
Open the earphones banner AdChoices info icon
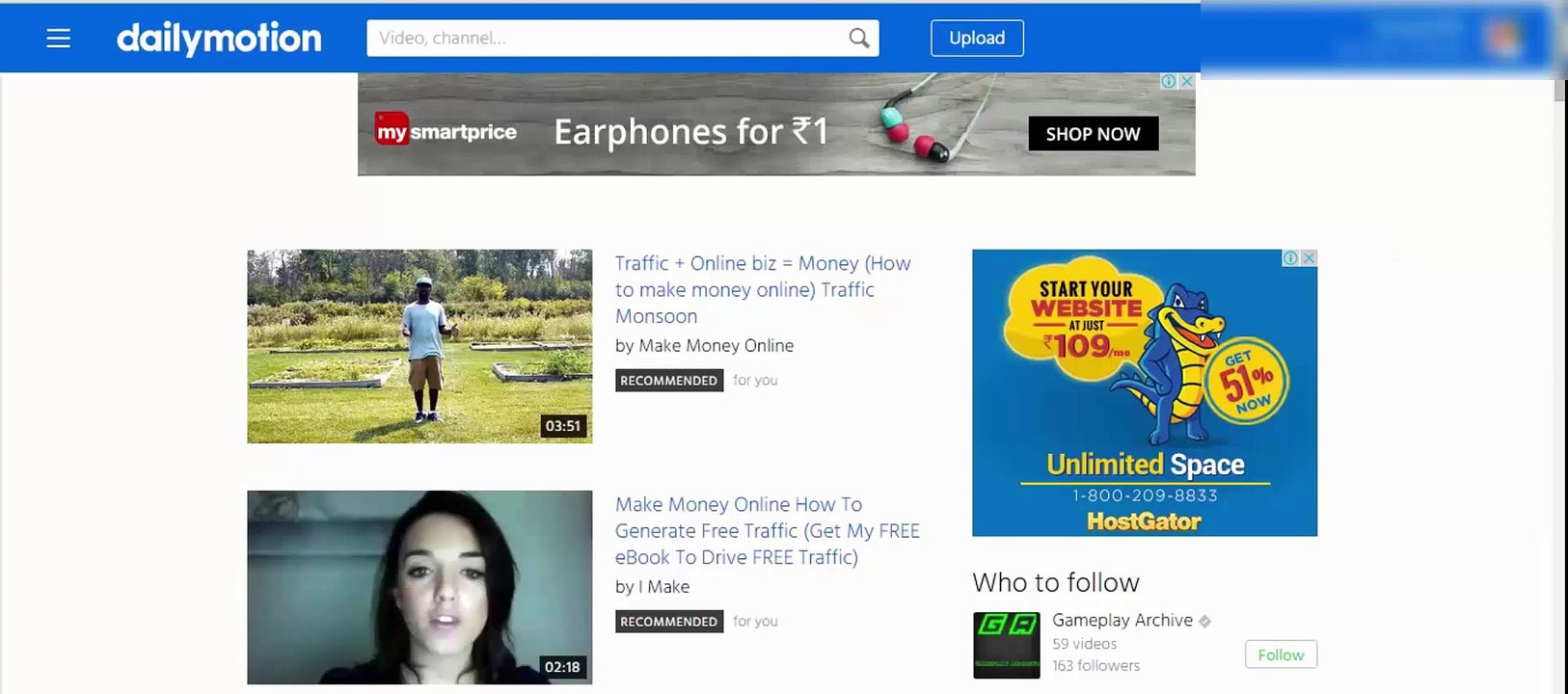click(1169, 81)
